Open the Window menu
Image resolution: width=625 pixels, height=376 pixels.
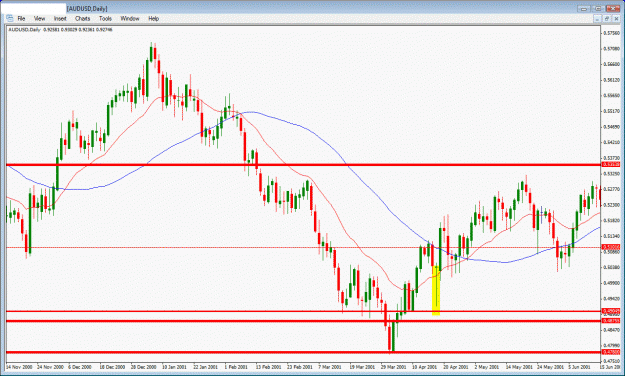point(130,18)
